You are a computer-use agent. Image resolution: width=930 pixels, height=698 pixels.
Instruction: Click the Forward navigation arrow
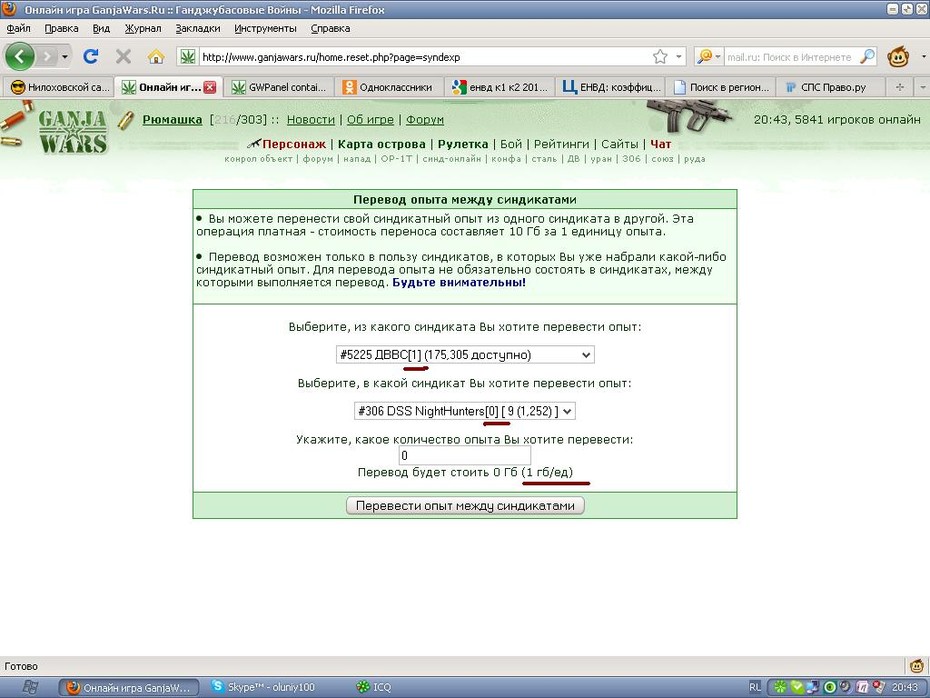47,57
